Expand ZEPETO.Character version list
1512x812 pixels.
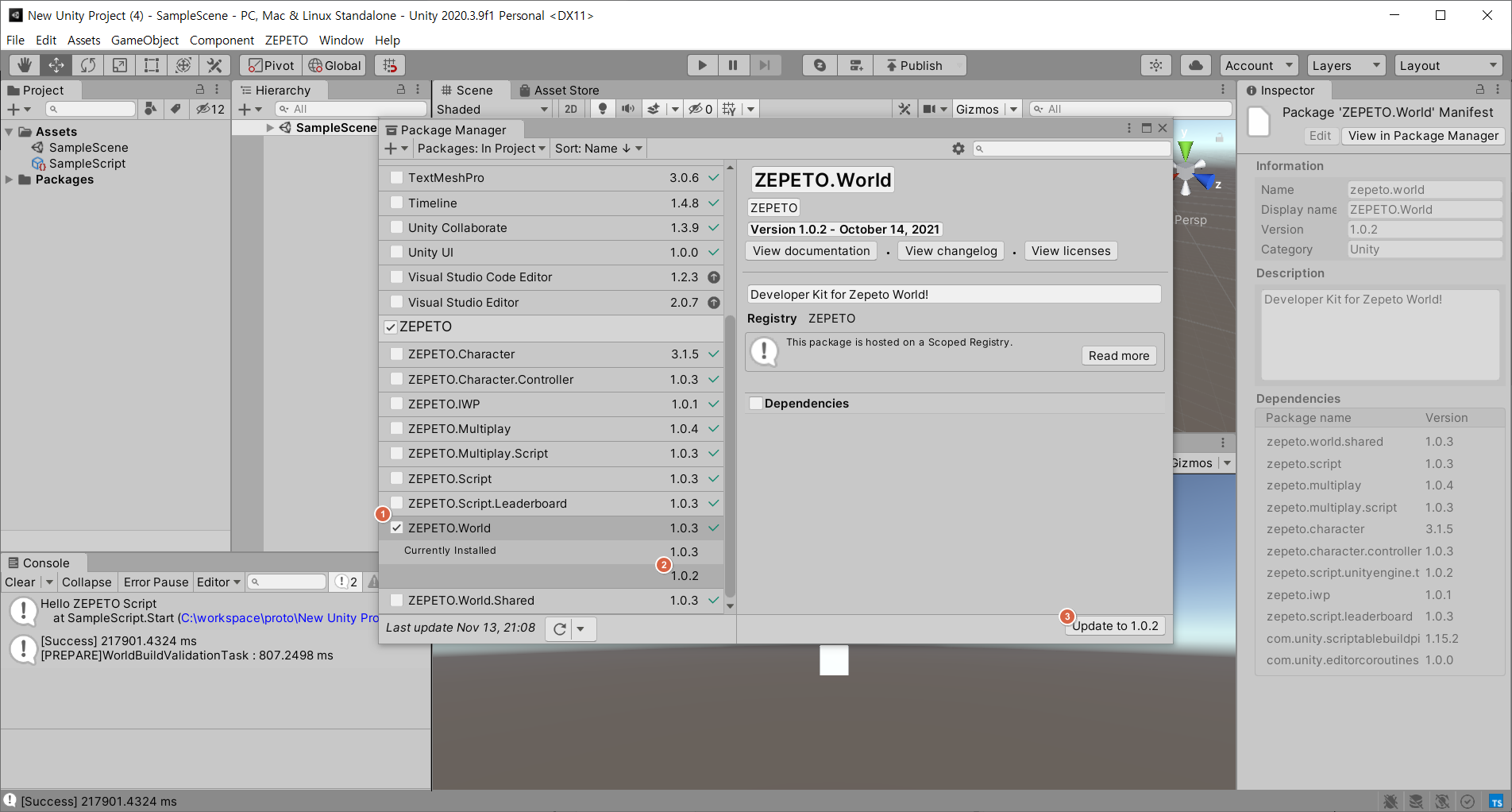pos(396,354)
